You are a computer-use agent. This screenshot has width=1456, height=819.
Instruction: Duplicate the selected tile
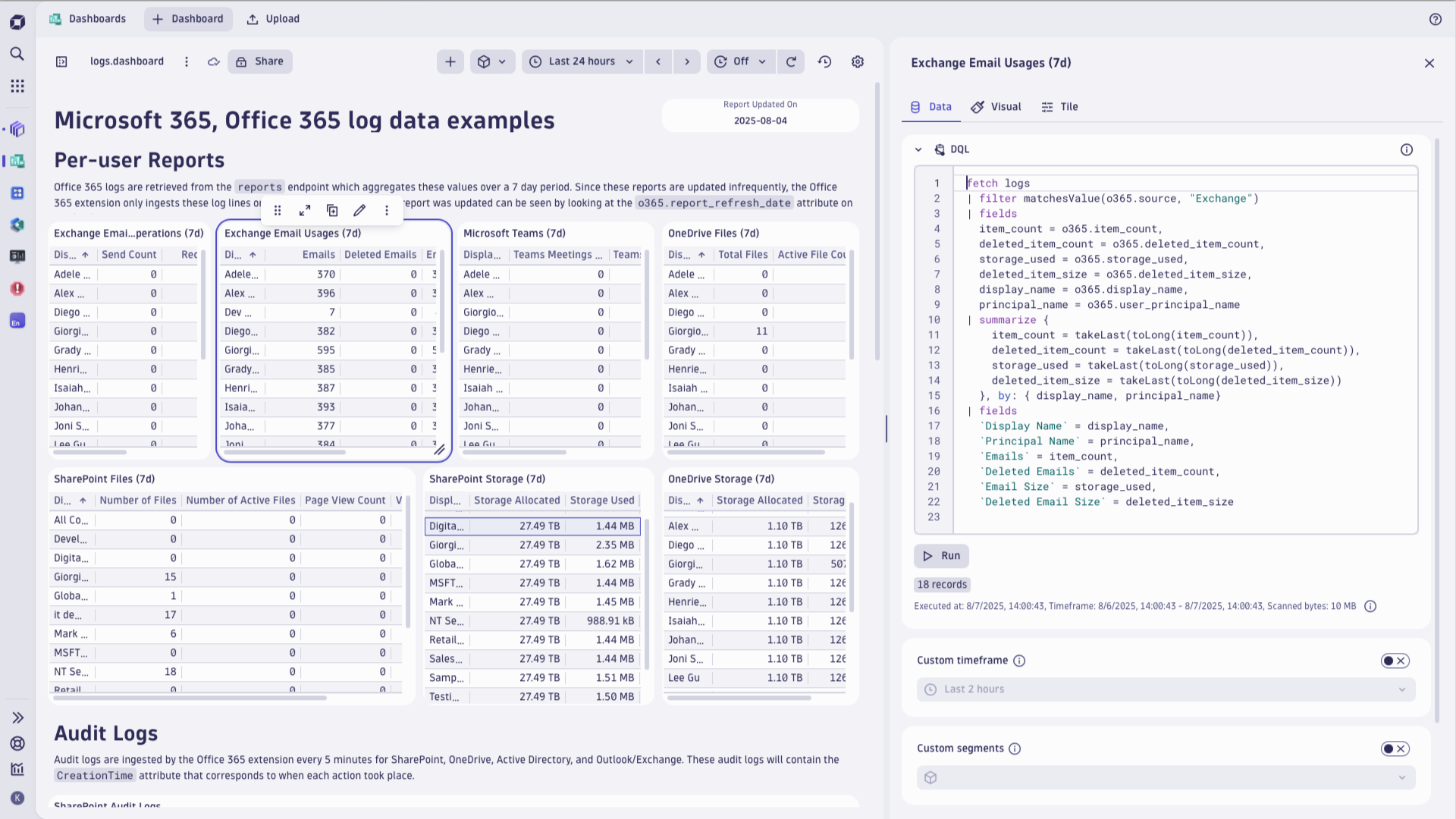point(332,210)
